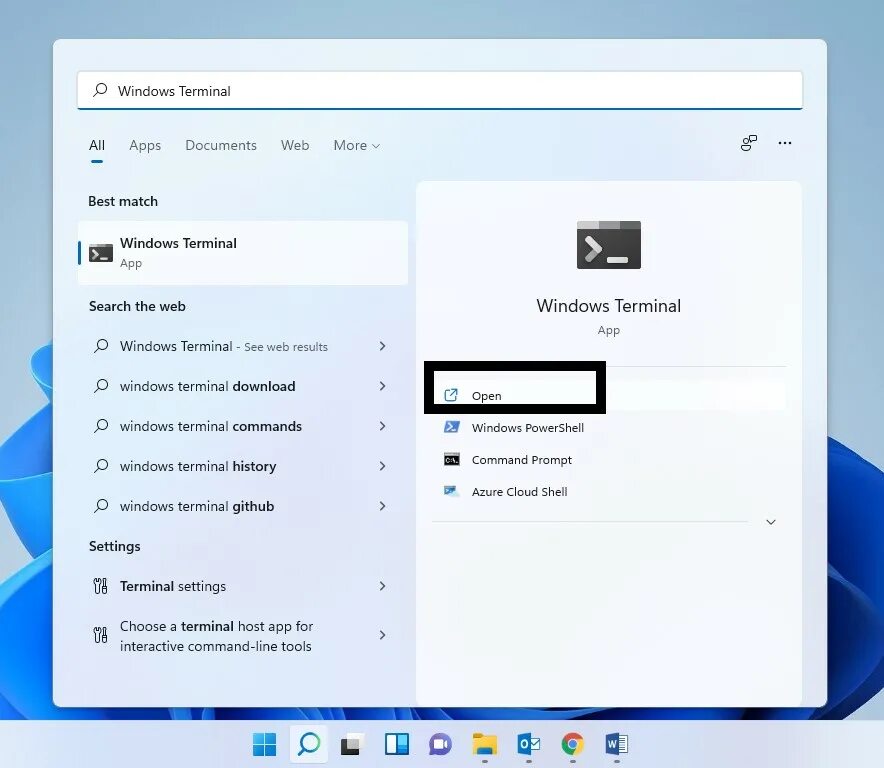Viewport: 884px width, 768px height.
Task: Select the Windows Terminal best match result
Action: [242, 253]
